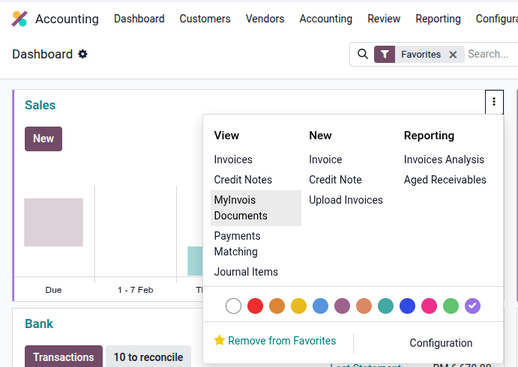The height and width of the screenshot is (367, 518).
Task: Click the '1 - 7 Feb' chart axis label
Action: [x=135, y=290]
